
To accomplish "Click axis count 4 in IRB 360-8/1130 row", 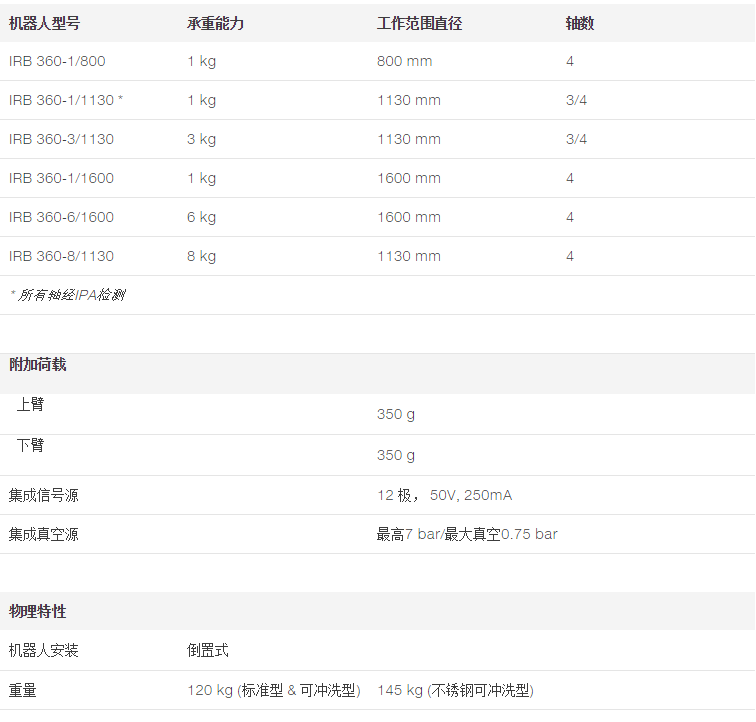I will point(570,256).
